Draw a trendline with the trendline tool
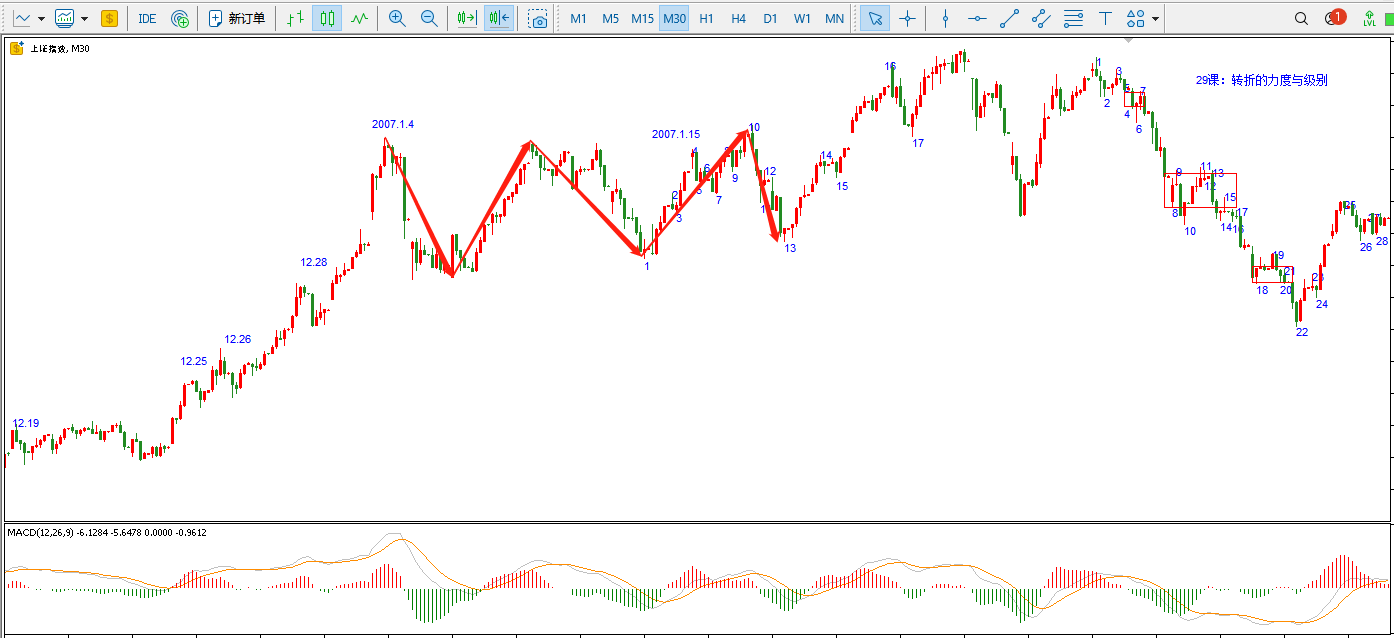The height and width of the screenshot is (638, 1394). (1010, 18)
